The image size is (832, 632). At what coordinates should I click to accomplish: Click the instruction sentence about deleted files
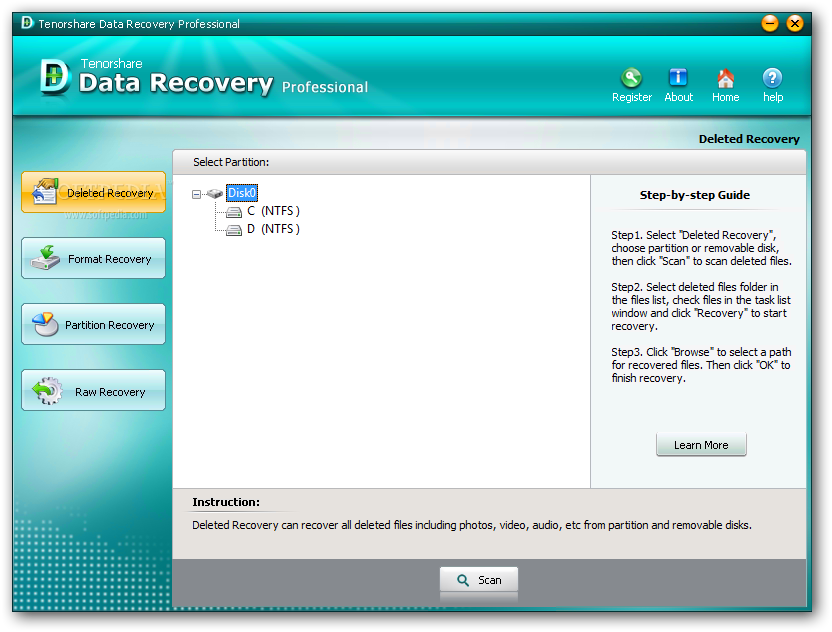click(x=472, y=525)
